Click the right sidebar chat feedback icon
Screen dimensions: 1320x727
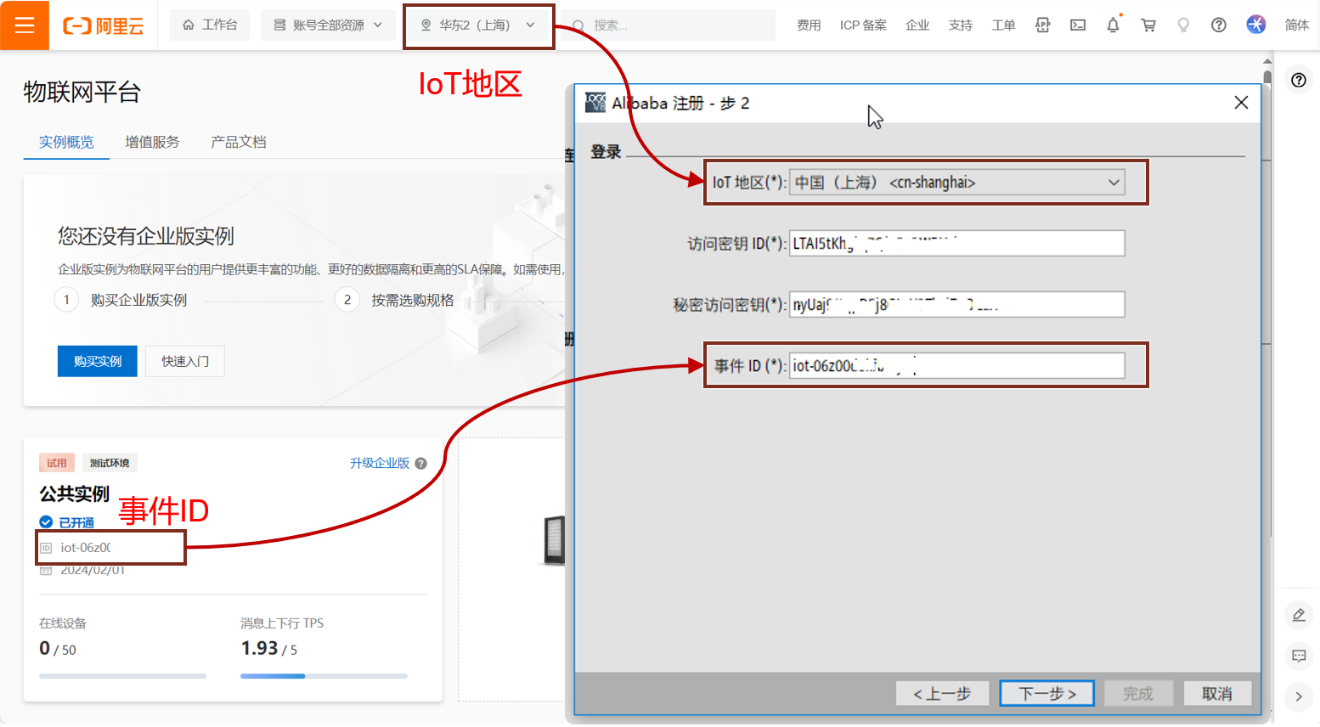click(1299, 656)
